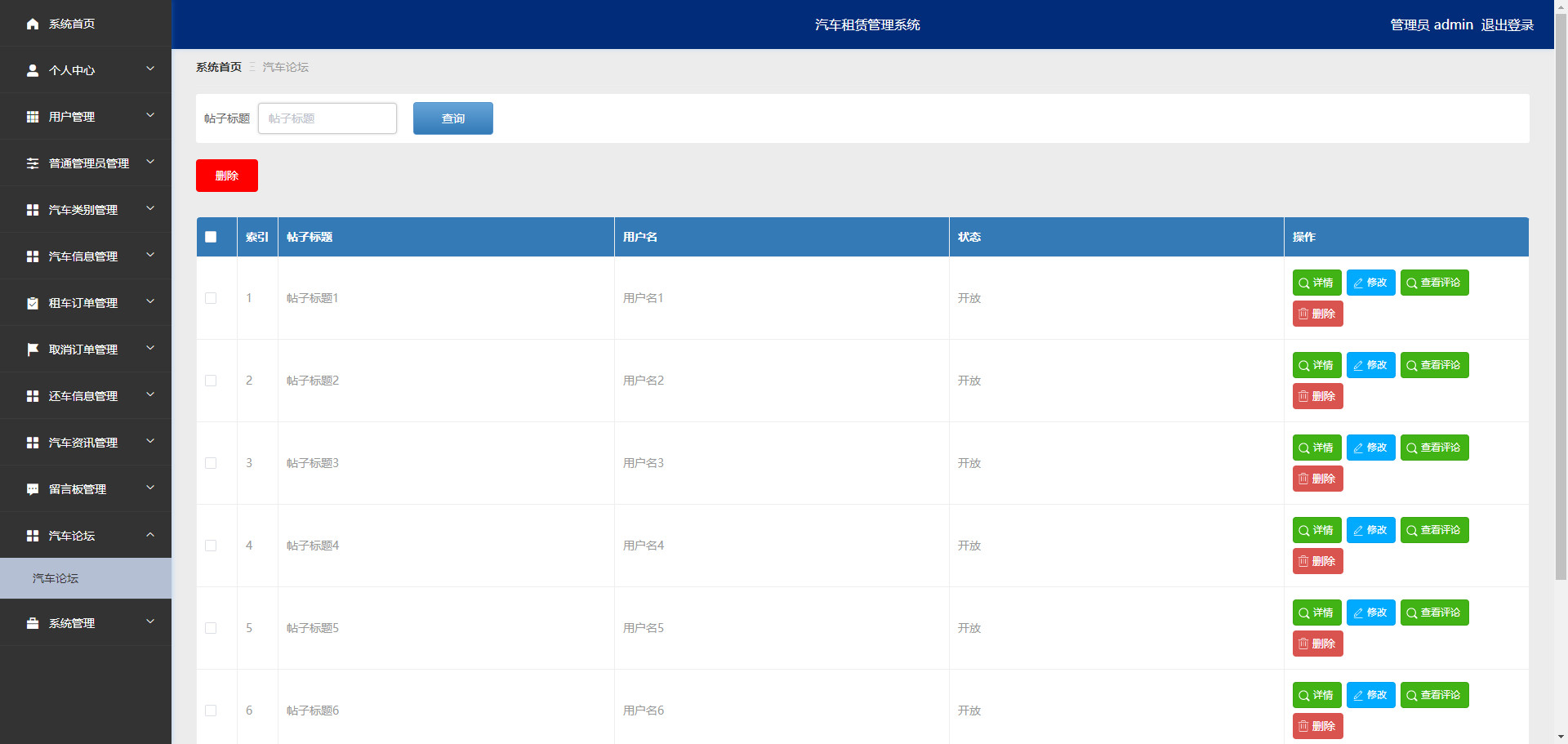Click the grid icon next to 用户管理

pyautogui.click(x=33, y=117)
